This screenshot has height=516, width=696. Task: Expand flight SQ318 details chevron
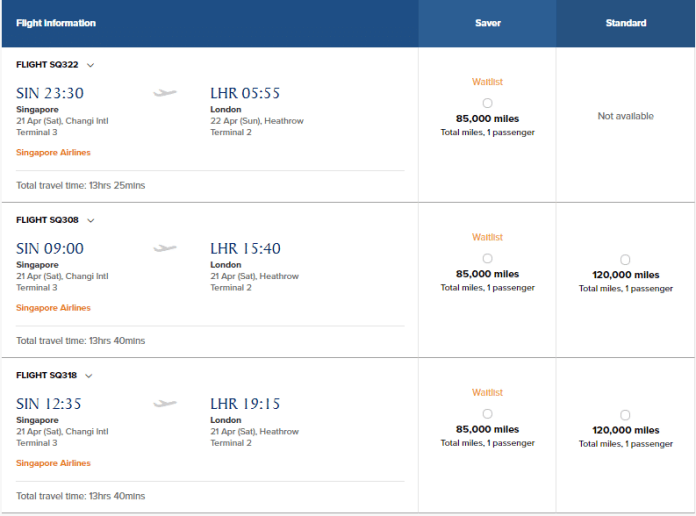(x=90, y=376)
